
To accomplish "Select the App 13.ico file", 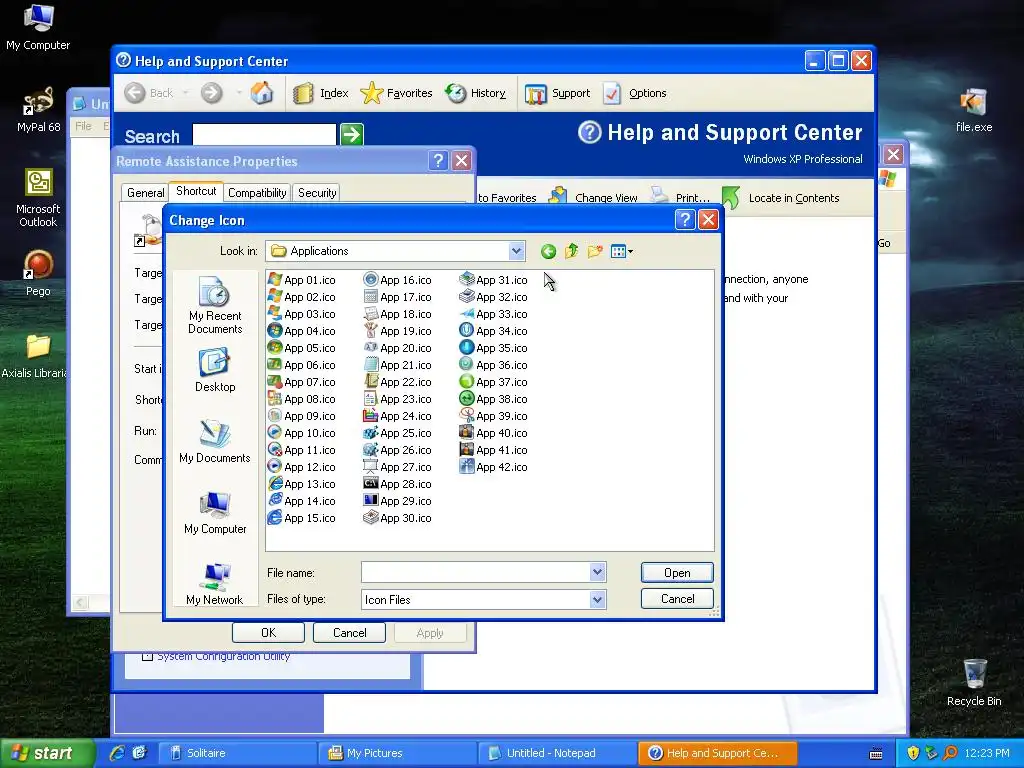I will click(302, 484).
